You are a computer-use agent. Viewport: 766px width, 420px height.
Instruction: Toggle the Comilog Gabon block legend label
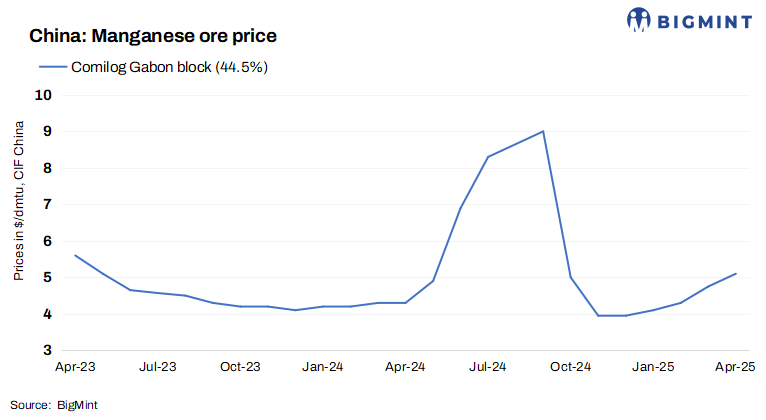(169, 67)
